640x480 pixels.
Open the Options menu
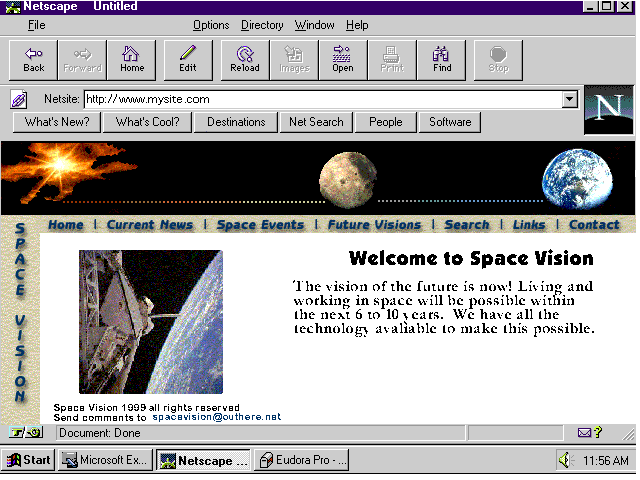click(x=211, y=25)
